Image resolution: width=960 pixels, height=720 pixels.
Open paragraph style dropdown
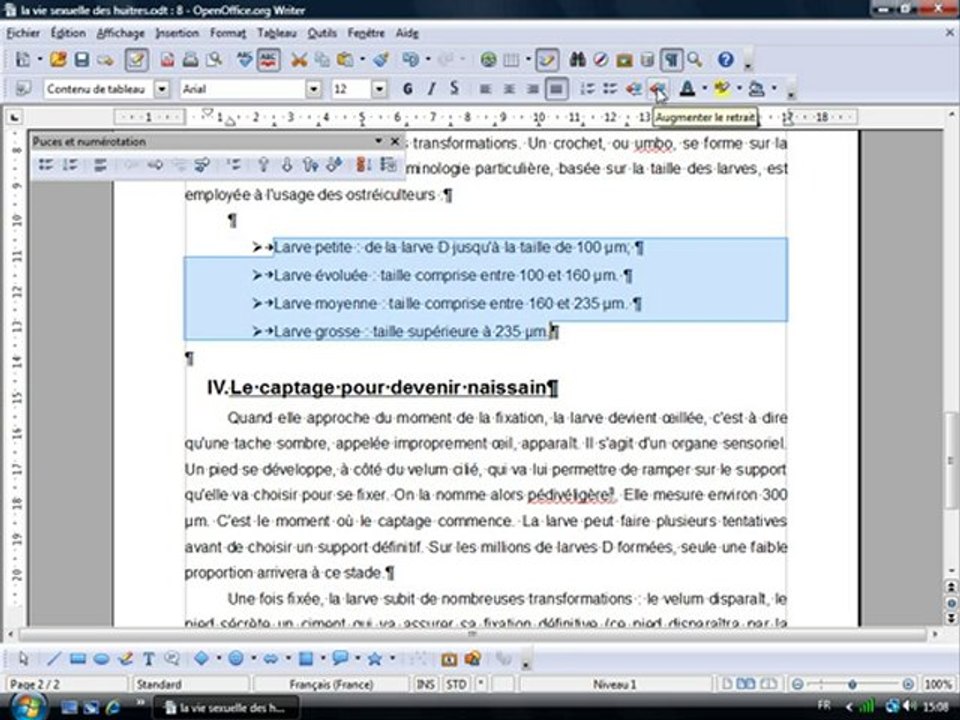(x=162, y=89)
